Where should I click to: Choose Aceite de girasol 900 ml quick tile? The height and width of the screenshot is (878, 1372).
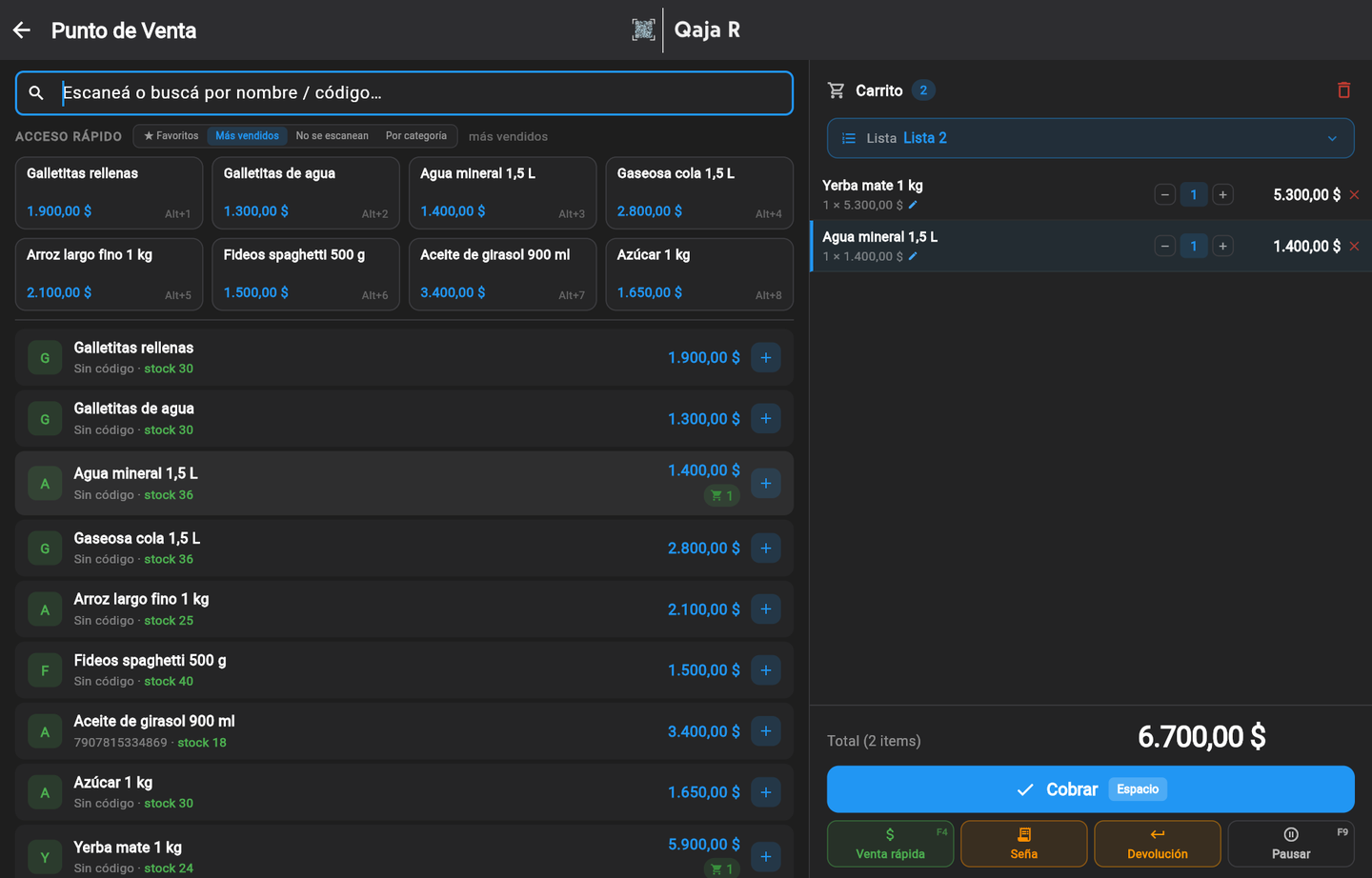(x=502, y=274)
